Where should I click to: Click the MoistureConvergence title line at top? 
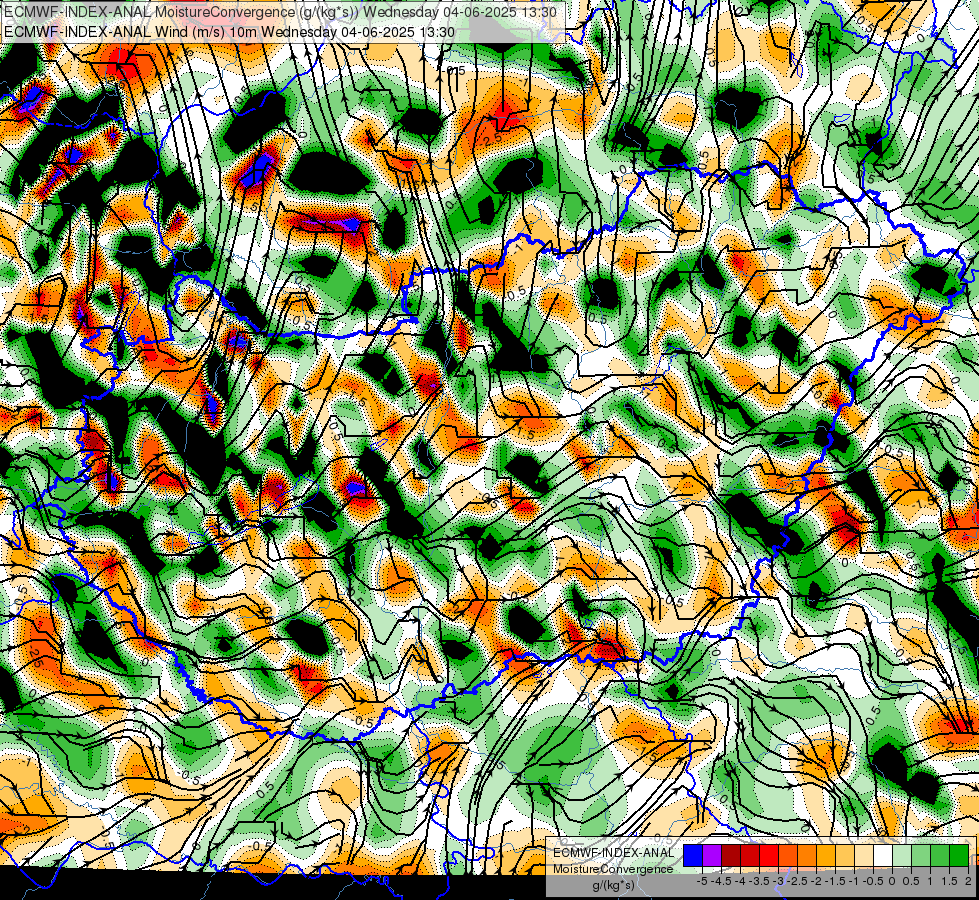click(x=280, y=12)
